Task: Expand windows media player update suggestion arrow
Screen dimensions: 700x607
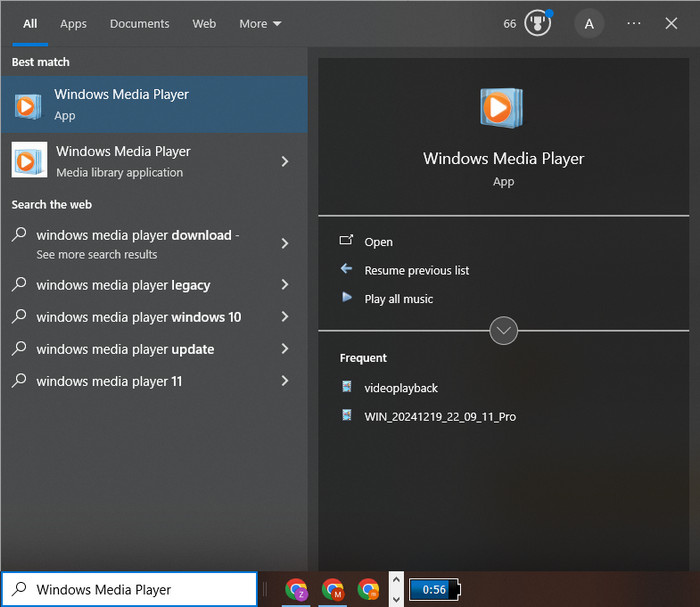Action: pos(285,349)
